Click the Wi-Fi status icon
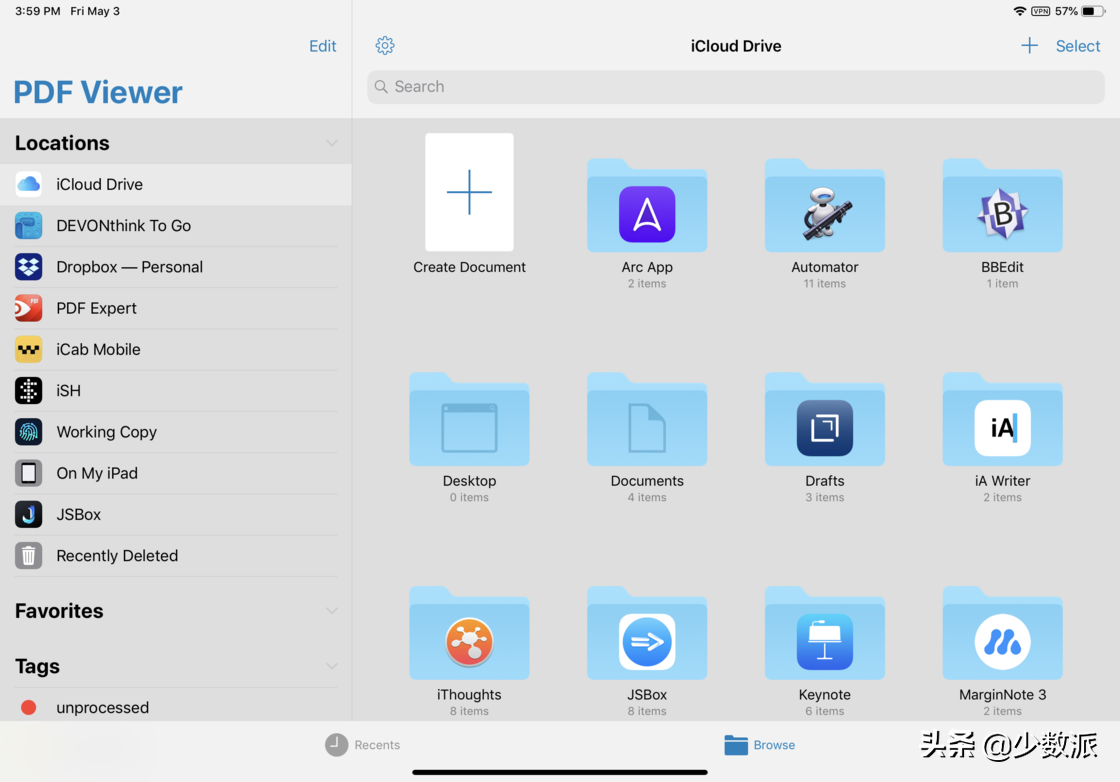This screenshot has height=782, width=1120. click(x=1020, y=11)
